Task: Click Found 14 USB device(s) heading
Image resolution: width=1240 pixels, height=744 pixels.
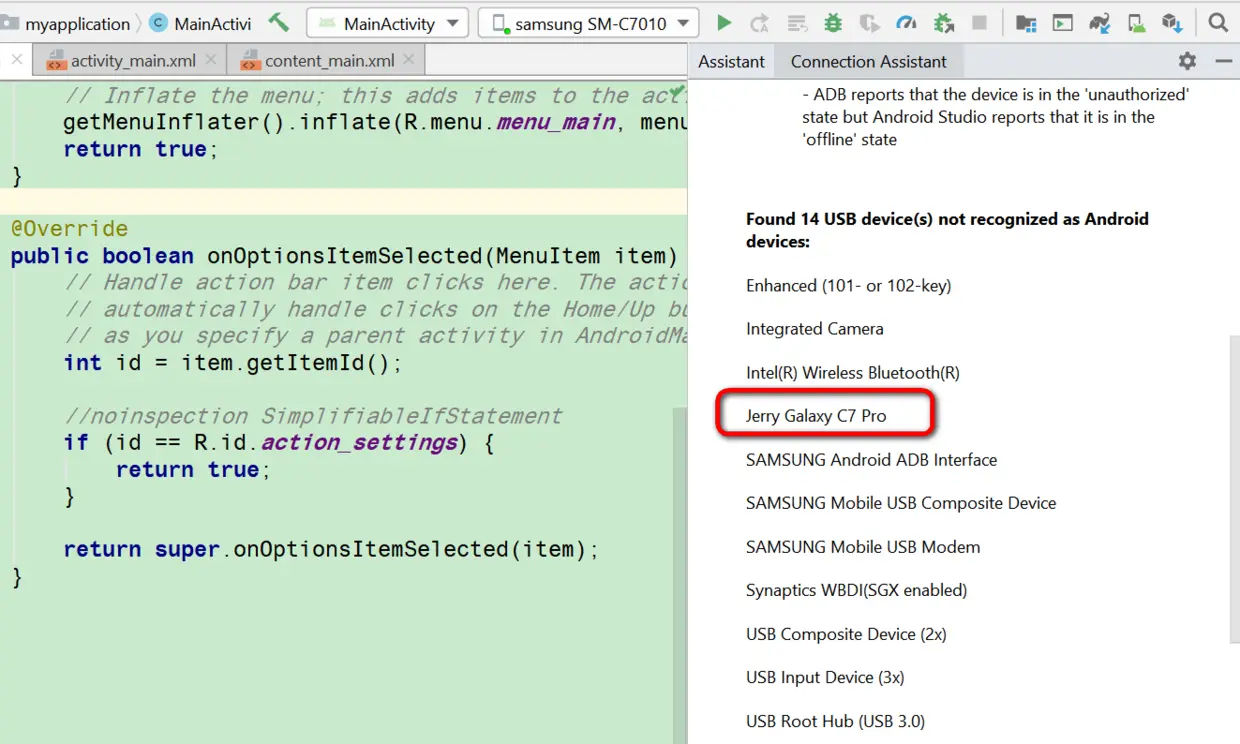Action: click(x=947, y=230)
